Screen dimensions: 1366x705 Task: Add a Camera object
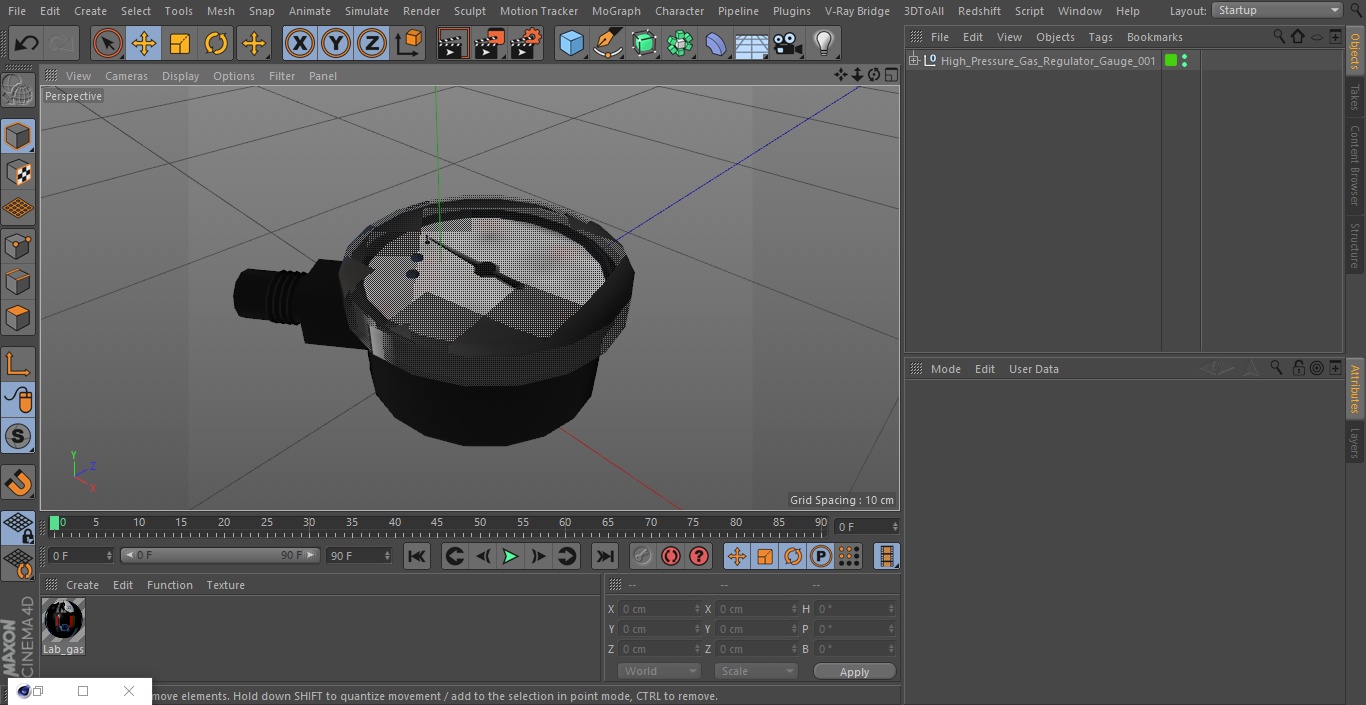point(788,43)
